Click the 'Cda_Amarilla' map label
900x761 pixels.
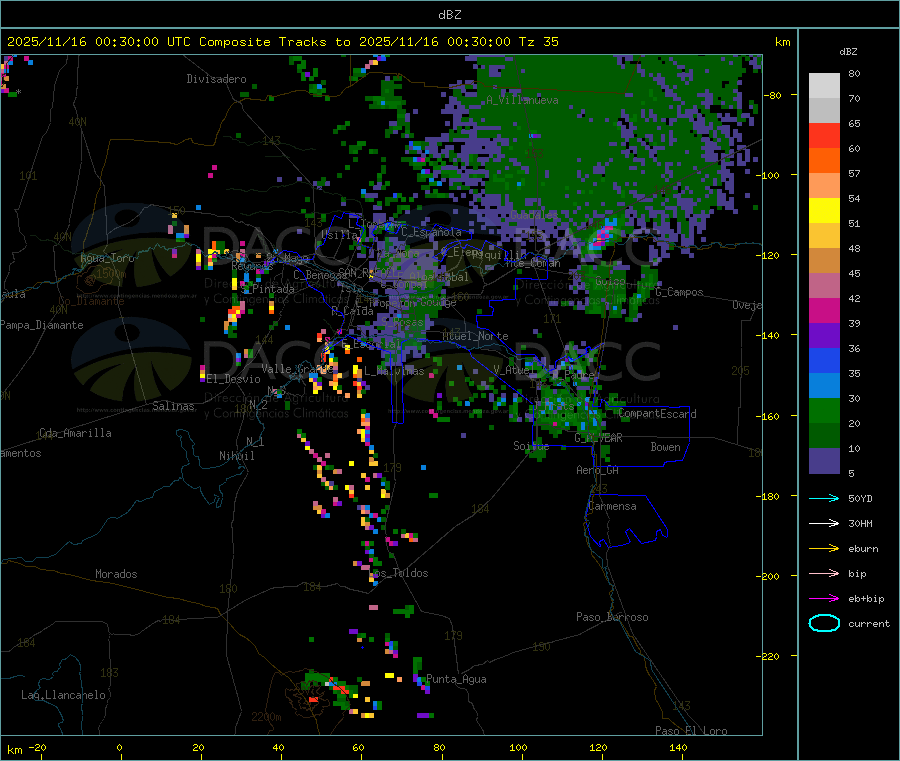click(x=75, y=433)
